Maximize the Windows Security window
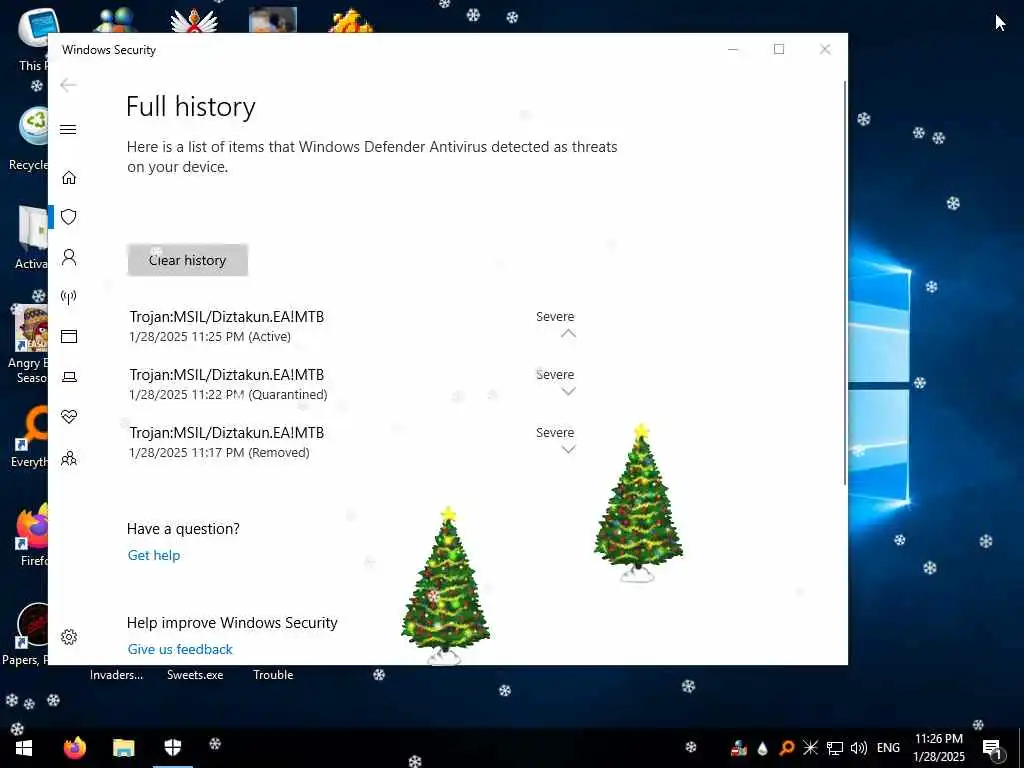Screen dimensions: 1024x768 pyautogui.click(x=778, y=49)
